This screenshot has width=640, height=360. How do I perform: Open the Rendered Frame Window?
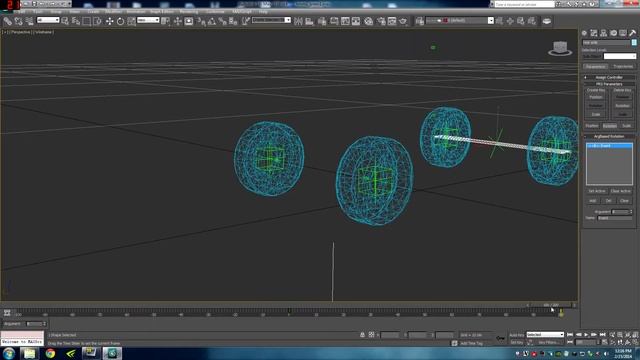[x=392, y=21]
